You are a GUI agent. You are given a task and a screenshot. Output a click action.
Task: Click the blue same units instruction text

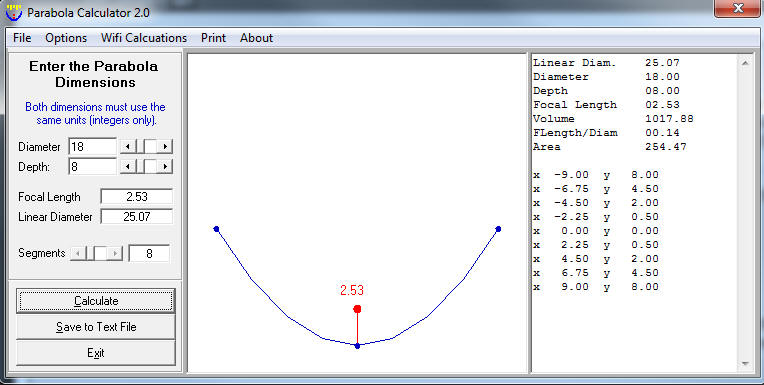pyautogui.click(x=96, y=114)
